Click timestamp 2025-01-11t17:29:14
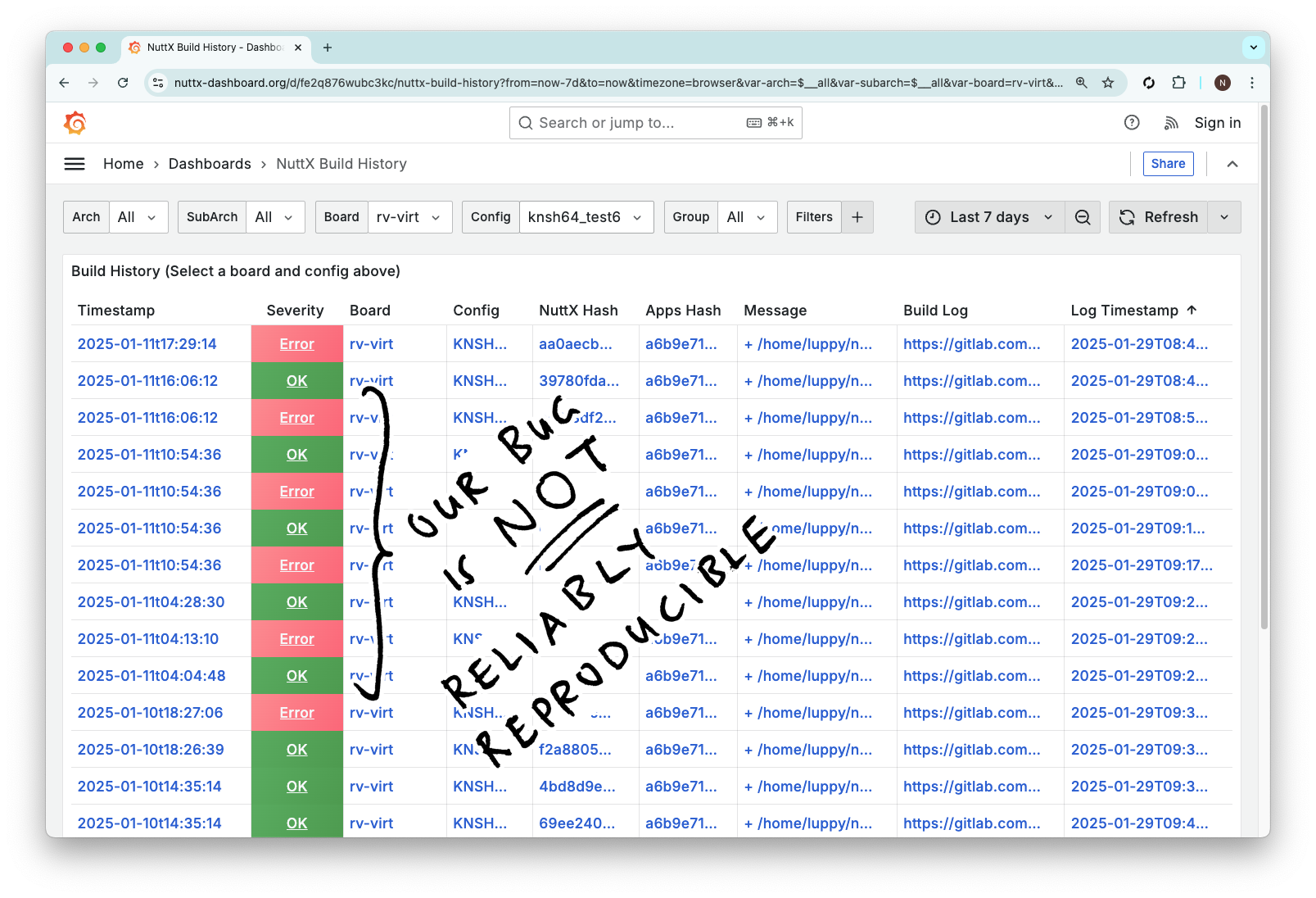Image resolution: width=1316 pixels, height=898 pixels. tap(147, 344)
